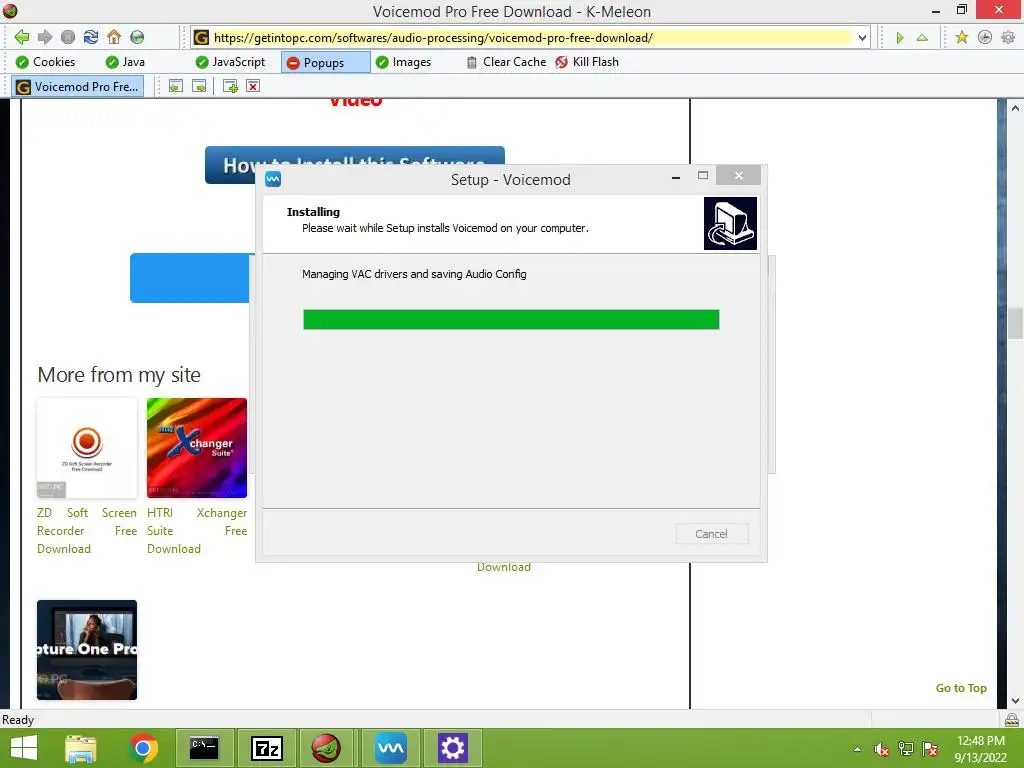Go back with the green Back arrow

click(x=22, y=37)
